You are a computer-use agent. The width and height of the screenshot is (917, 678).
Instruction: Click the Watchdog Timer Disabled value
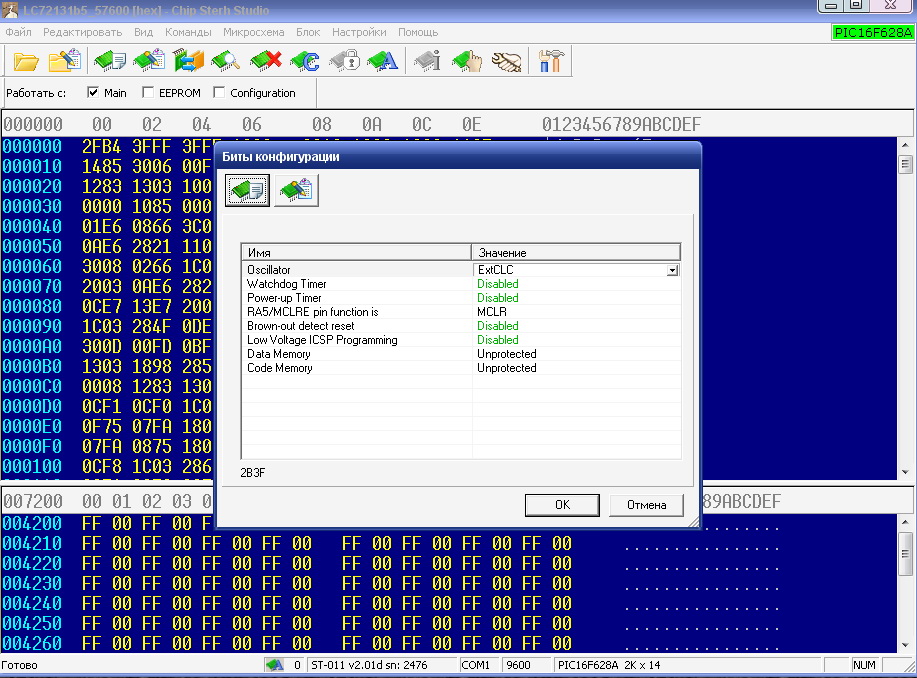[498, 284]
